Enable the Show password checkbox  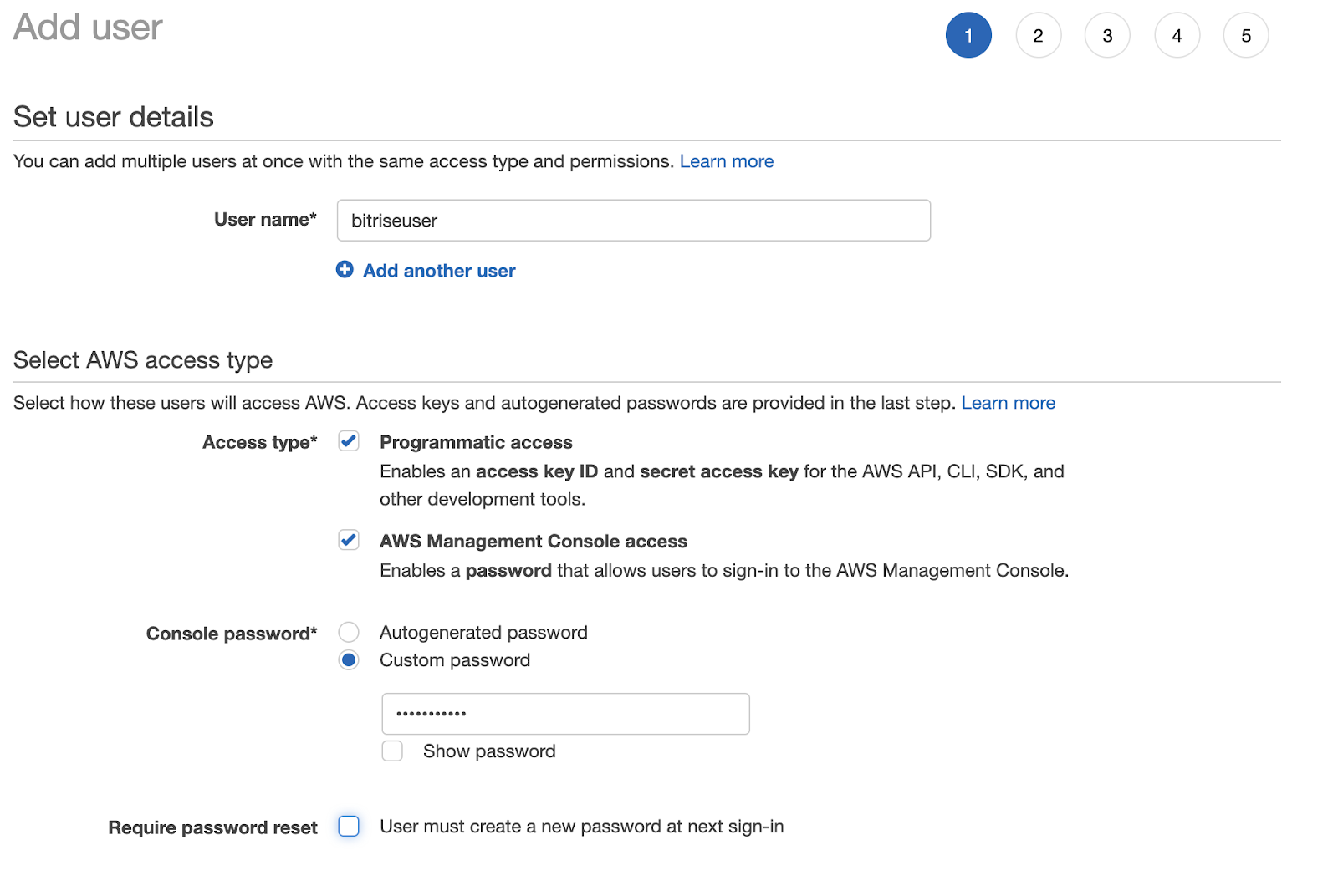392,751
